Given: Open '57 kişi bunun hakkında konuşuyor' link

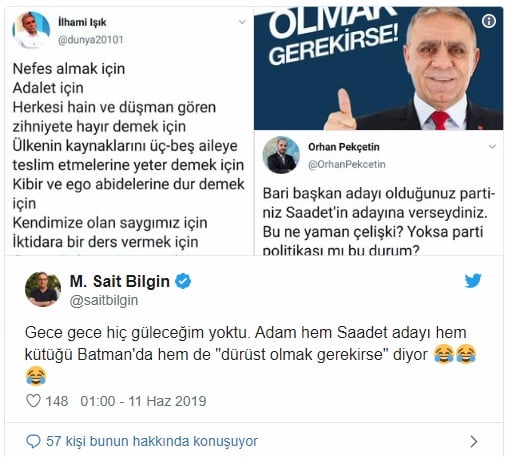Looking at the screenshot, I should [152, 441].
